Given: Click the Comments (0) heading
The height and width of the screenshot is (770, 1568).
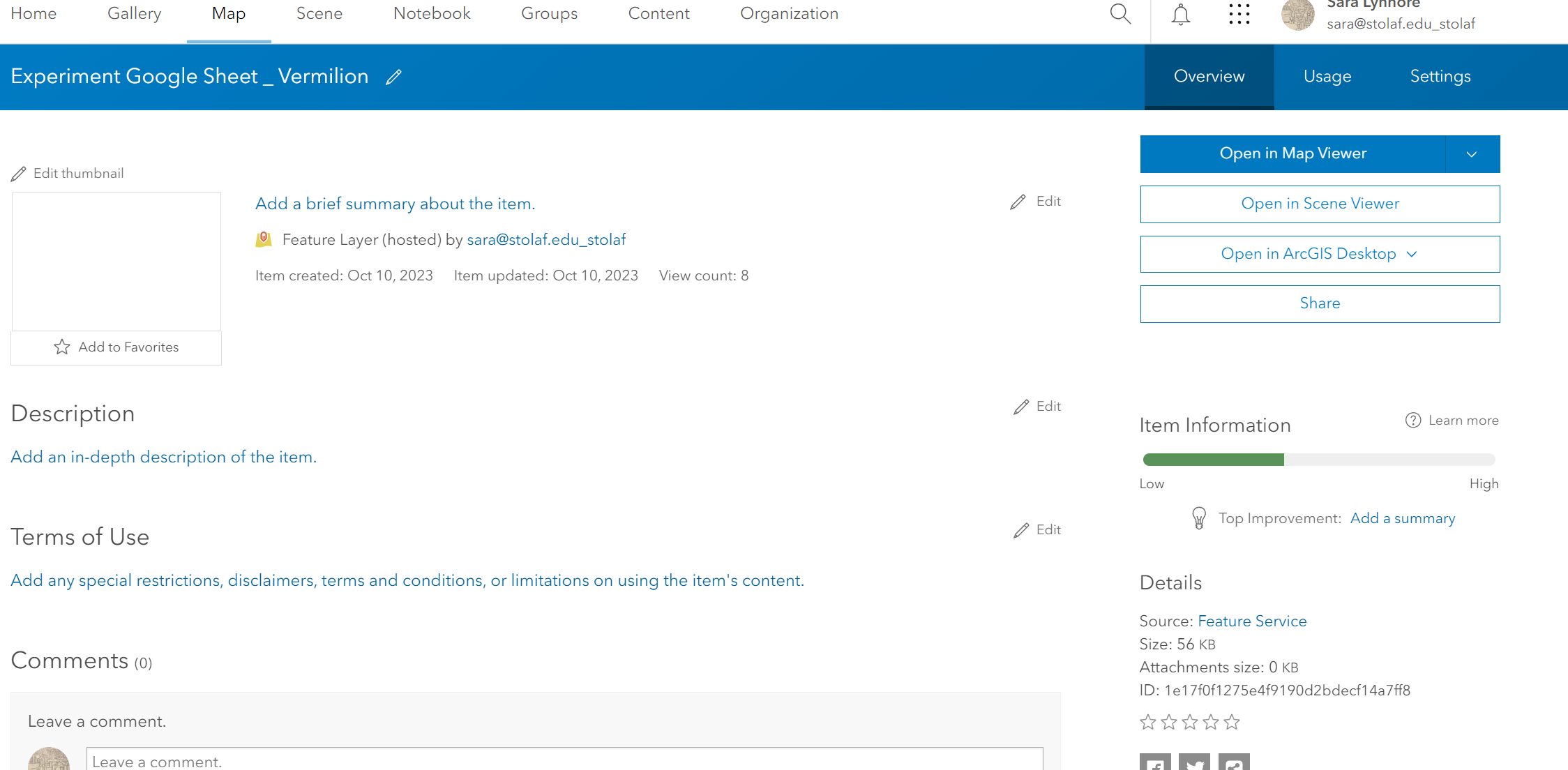Looking at the screenshot, I should click(x=82, y=660).
